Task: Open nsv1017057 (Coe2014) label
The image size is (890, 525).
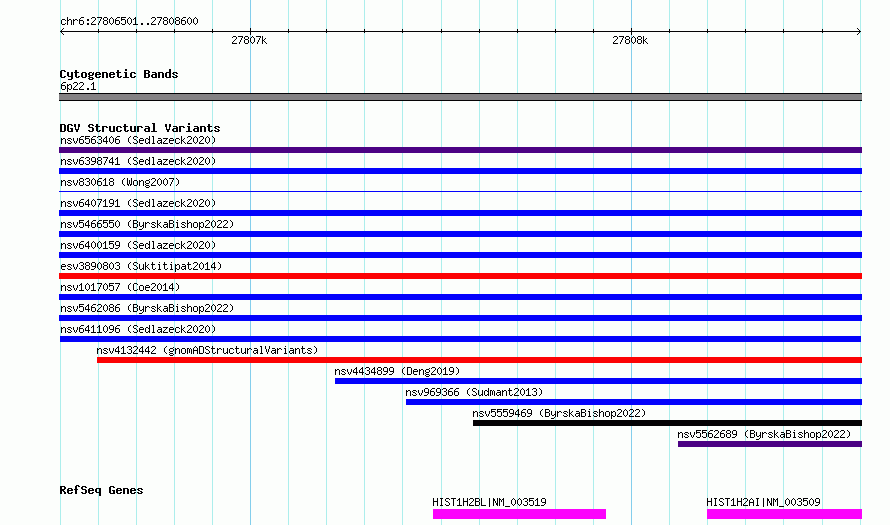Action: pyautogui.click(x=120, y=287)
